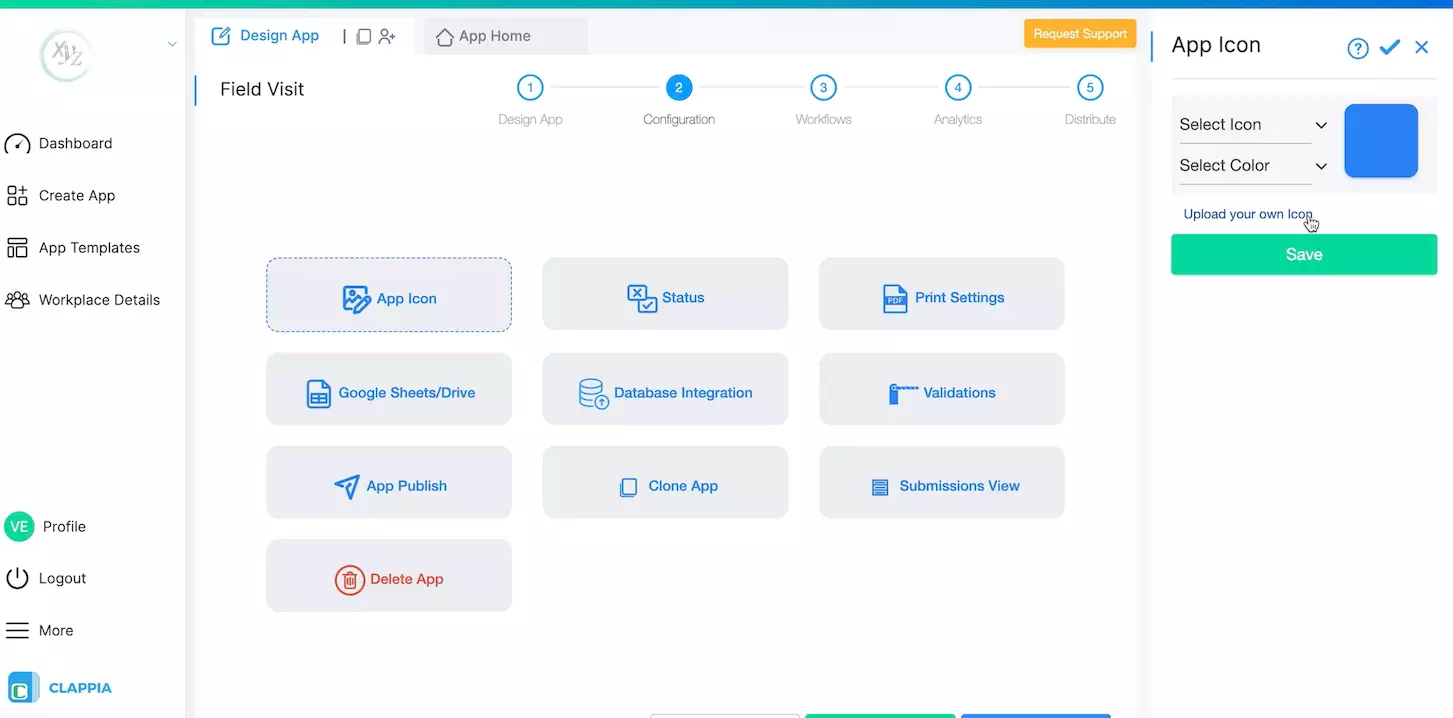The width and height of the screenshot is (1453, 718).
Task: Switch to the App Home tab
Action: click(x=494, y=36)
